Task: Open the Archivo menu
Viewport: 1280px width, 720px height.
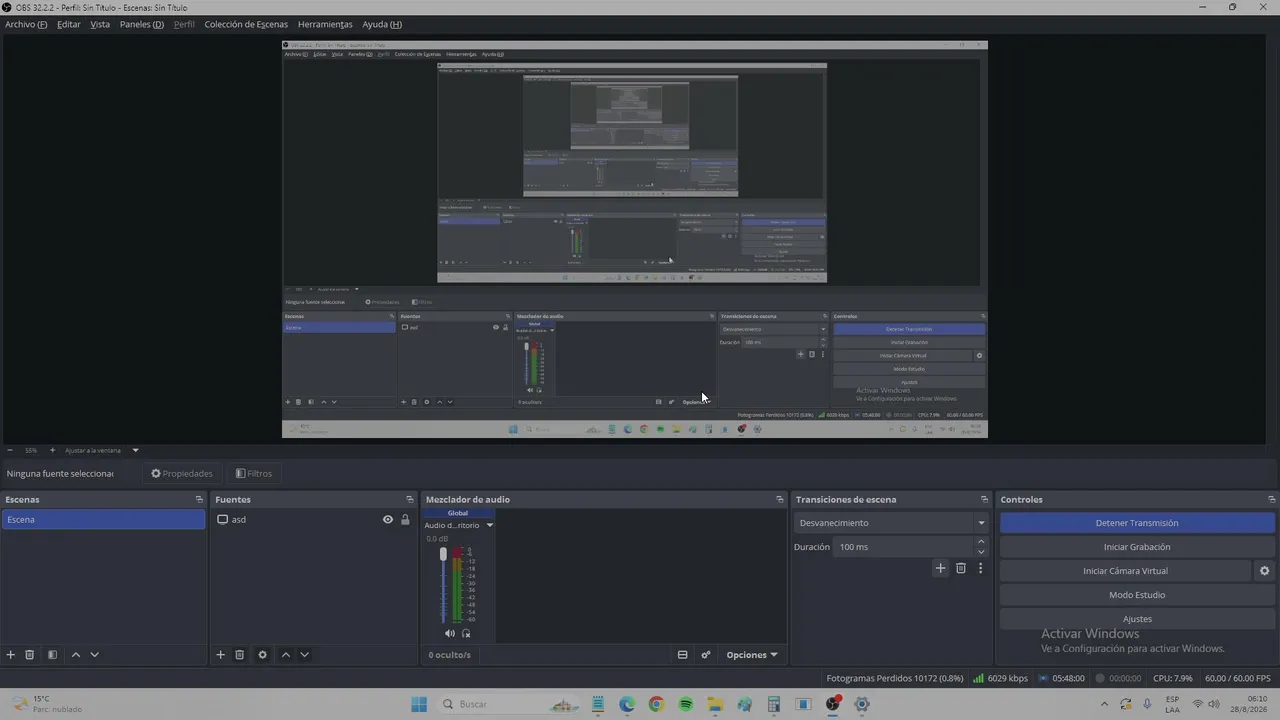Action: point(26,24)
